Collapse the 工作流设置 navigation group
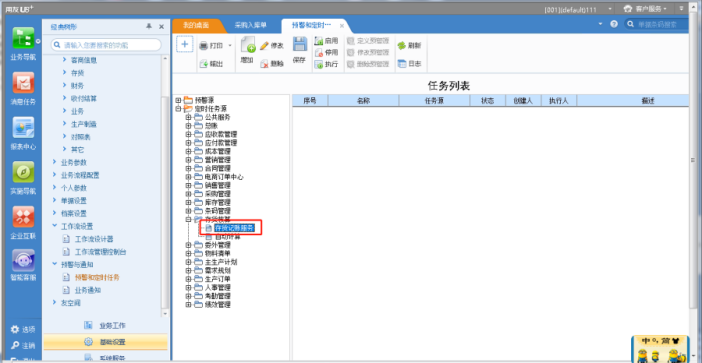This screenshot has height=363, width=702. tap(54, 226)
